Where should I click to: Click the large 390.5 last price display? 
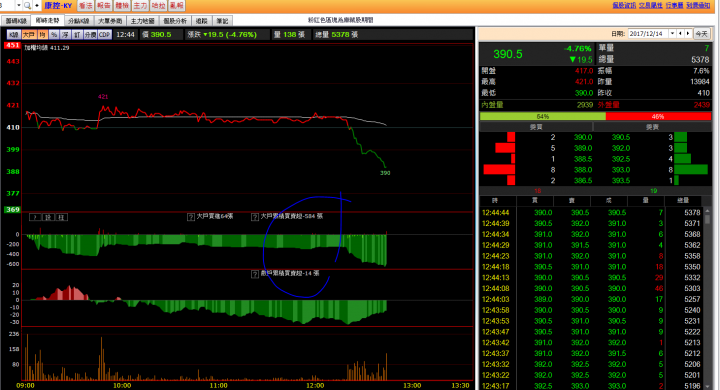tap(508, 54)
